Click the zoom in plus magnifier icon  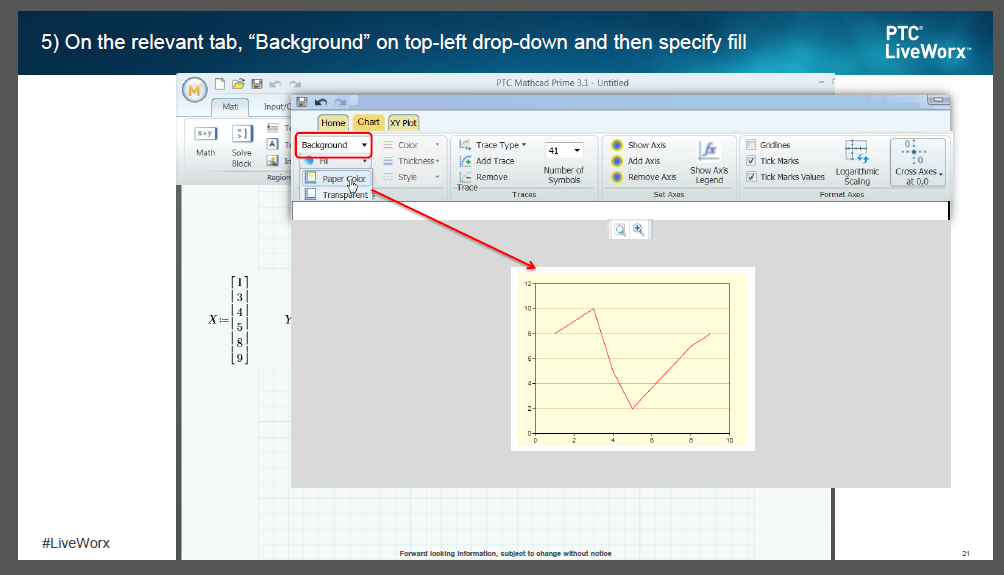click(638, 230)
